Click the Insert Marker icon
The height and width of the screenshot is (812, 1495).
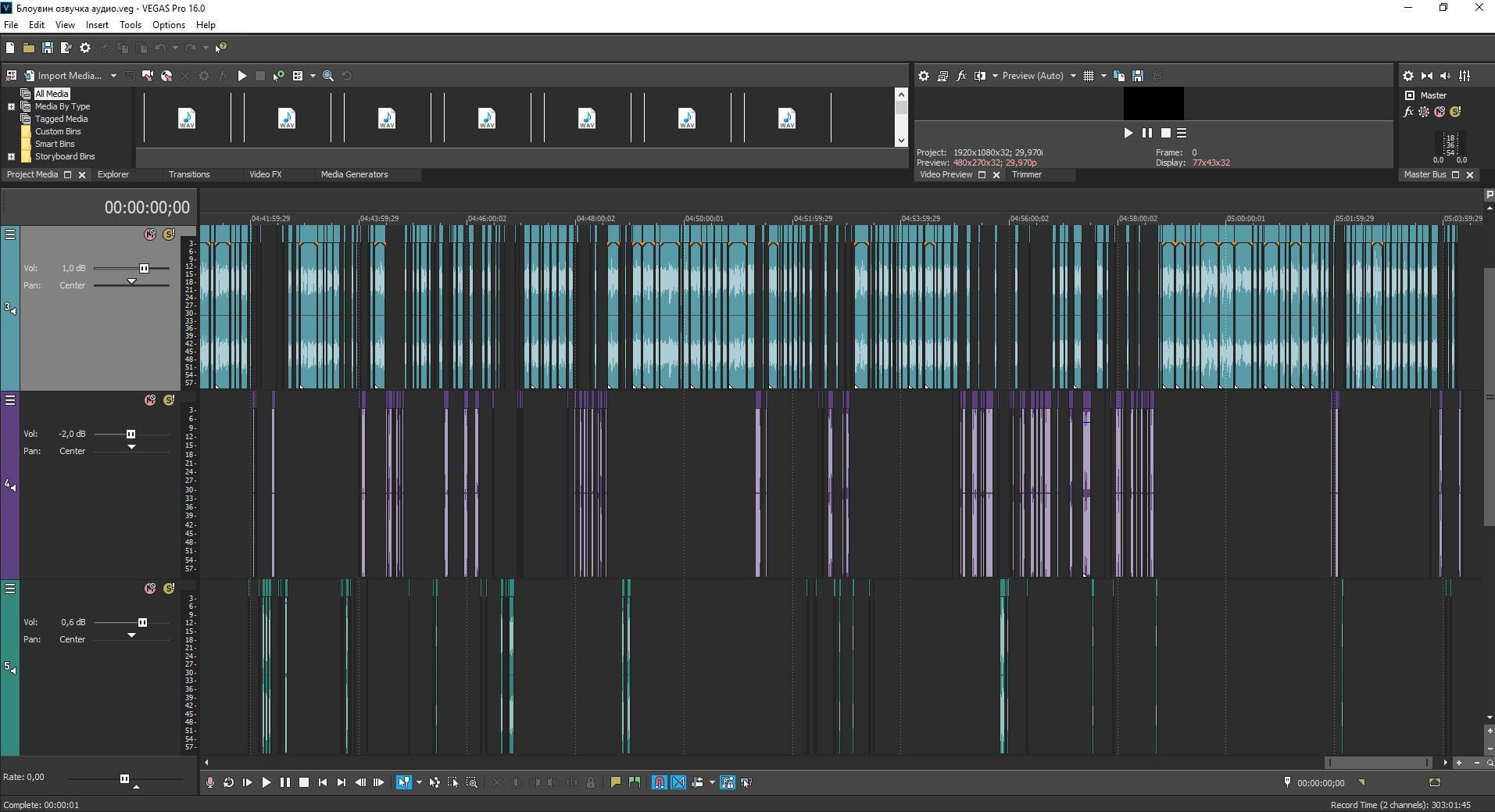[x=615, y=782]
